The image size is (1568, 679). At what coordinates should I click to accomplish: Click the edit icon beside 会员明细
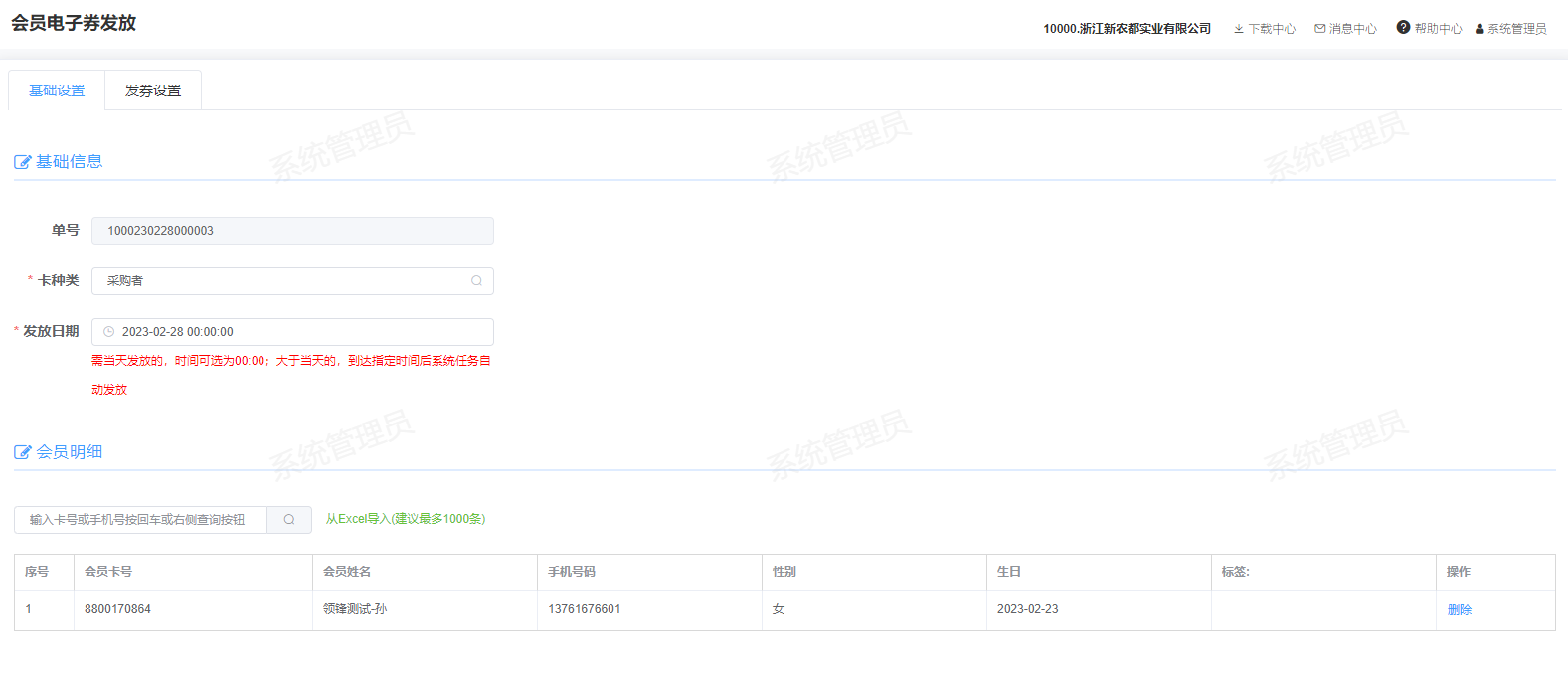[23, 452]
